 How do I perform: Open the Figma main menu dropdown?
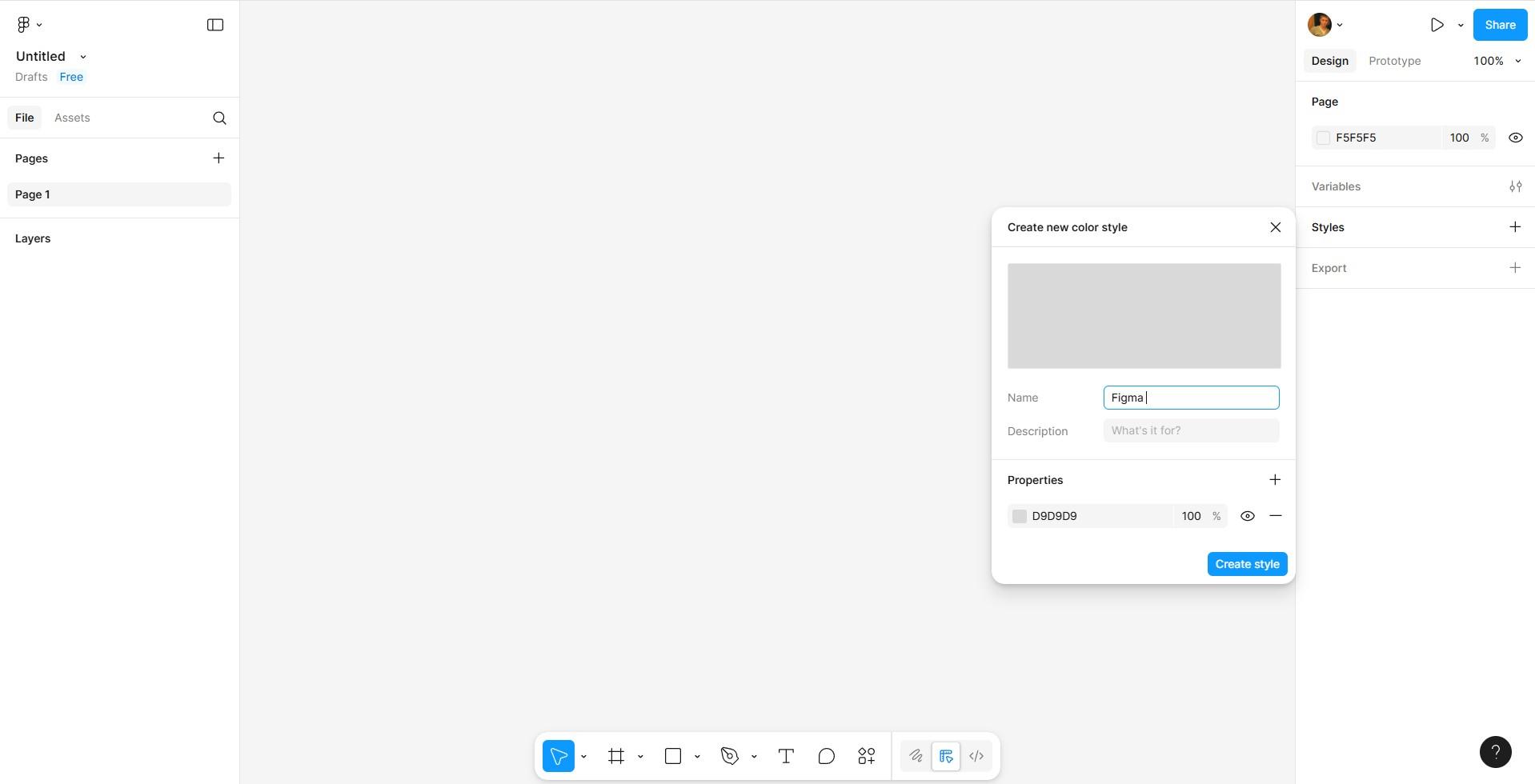click(29, 25)
